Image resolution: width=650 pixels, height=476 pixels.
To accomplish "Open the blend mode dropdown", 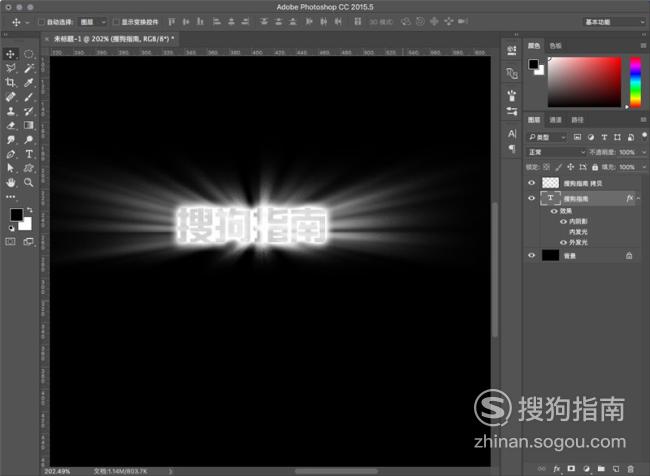I will 556,152.
